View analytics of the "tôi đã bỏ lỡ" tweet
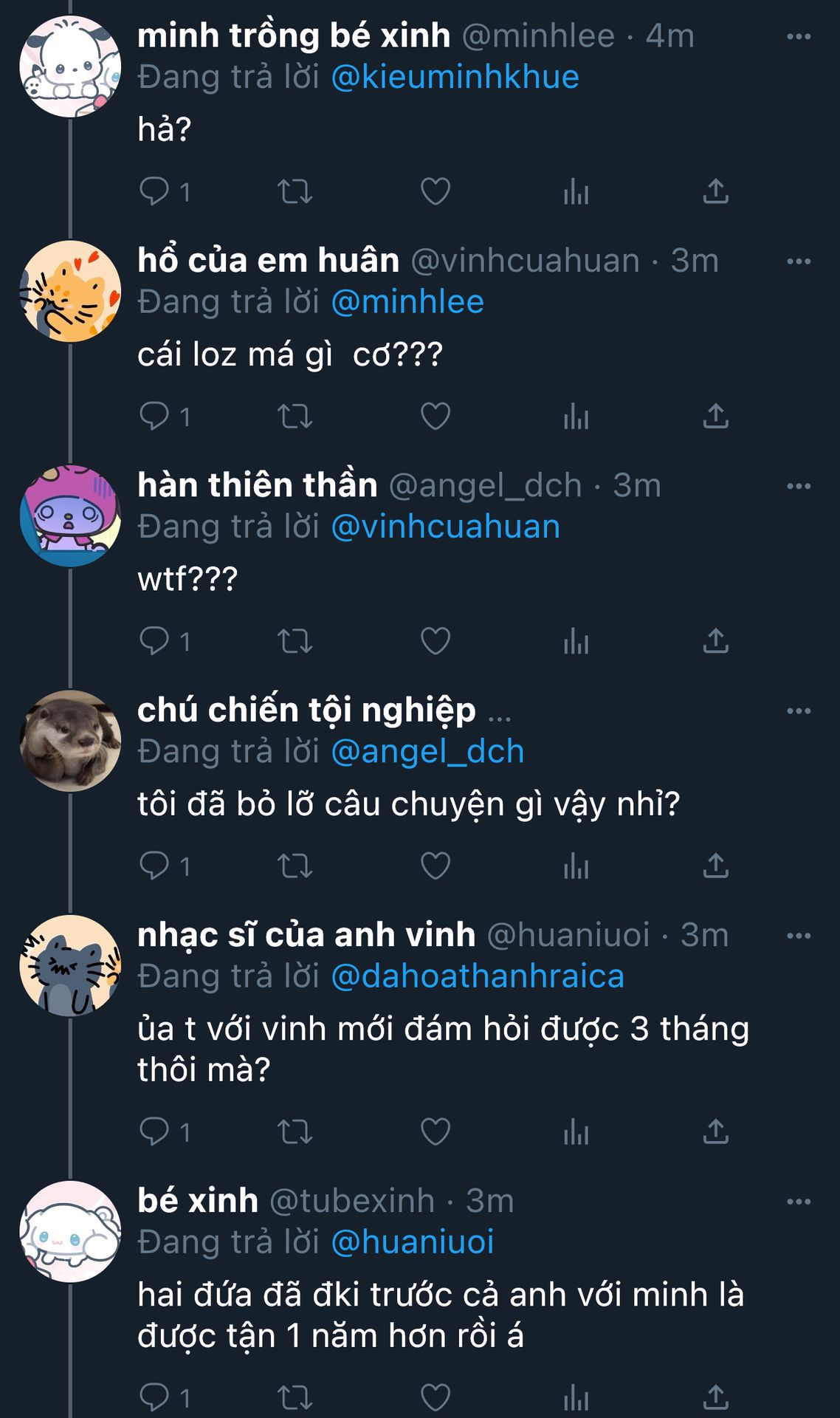The image size is (840, 1418). click(x=576, y=866)
